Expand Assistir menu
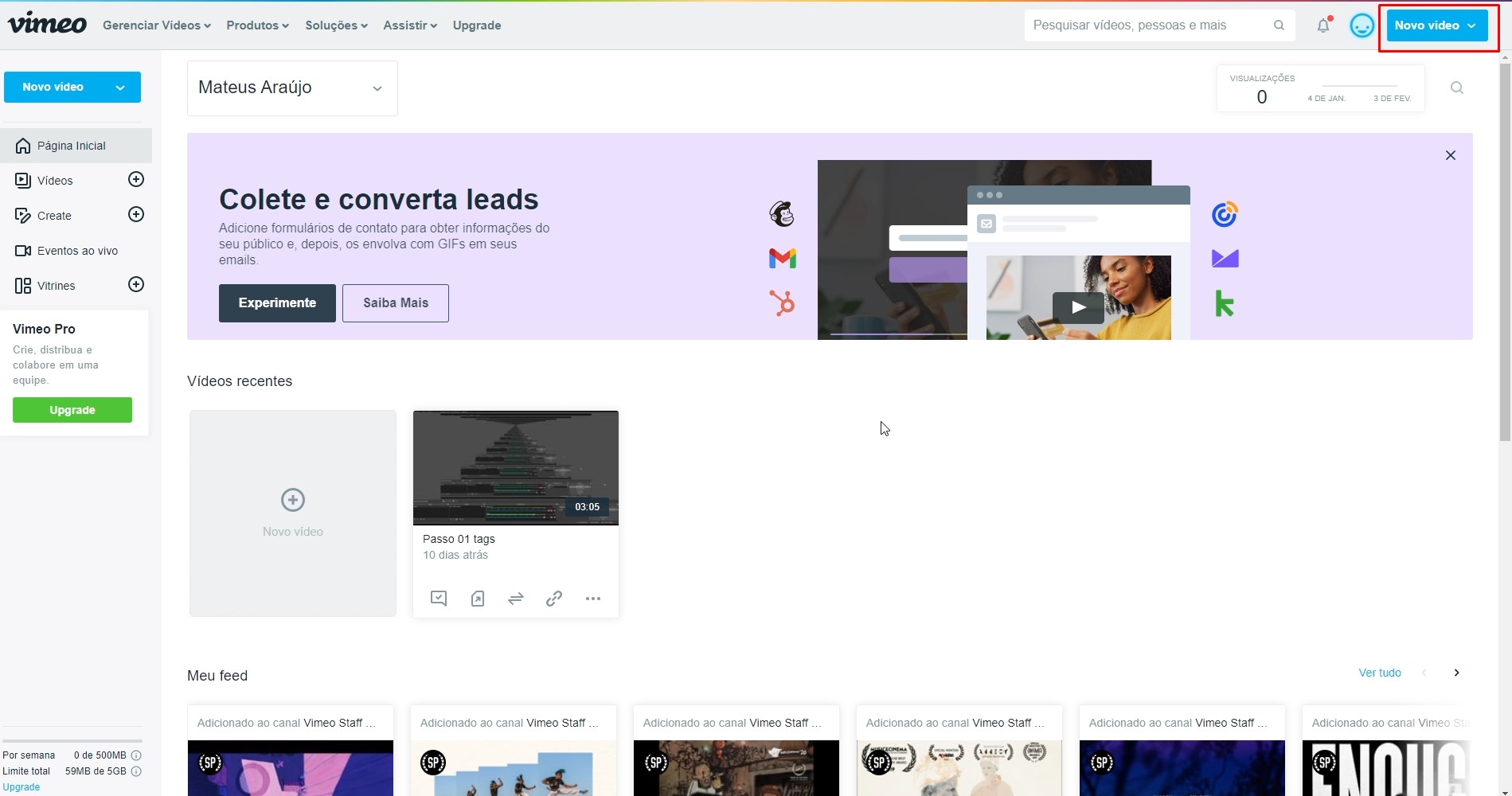The height and width of the screenshot is (796, 1512). (x=410, y=25)
